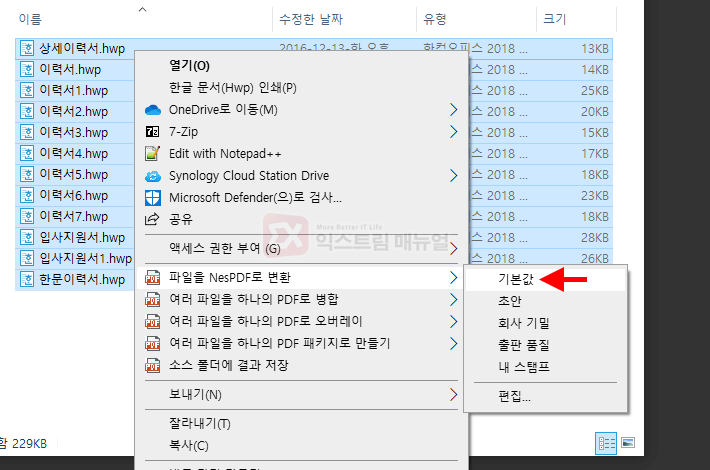Click the 이력서2.hwp file icon
Screen dimensions: 710x470
coord(27,111)
